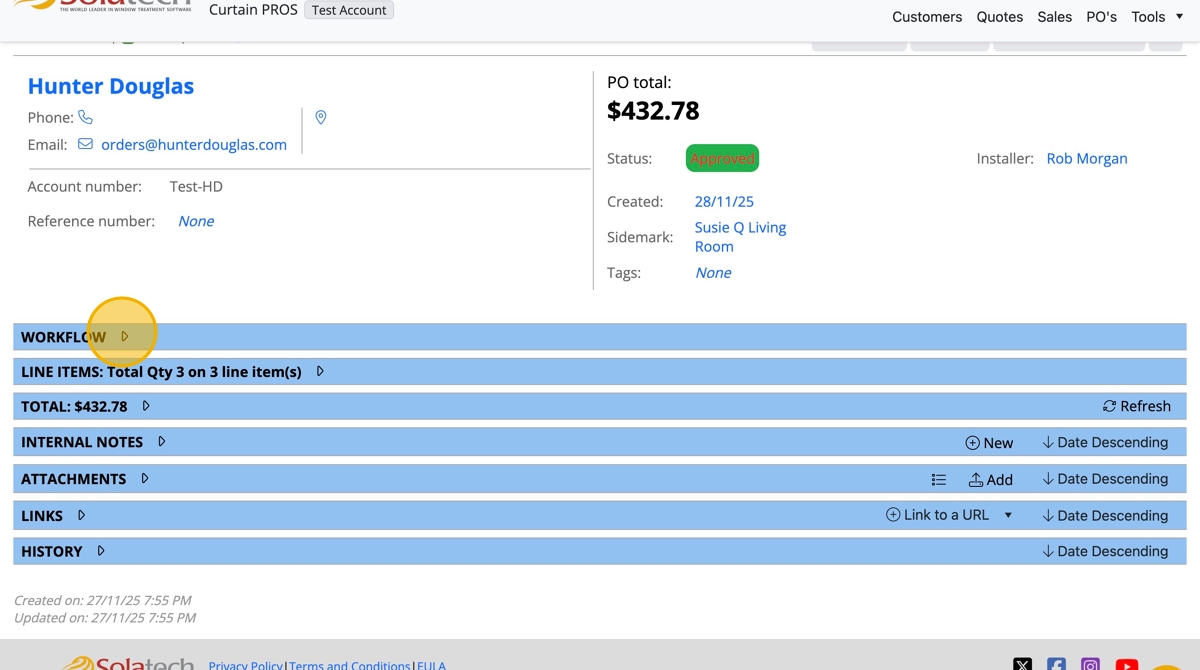Open the Link to a URL dropdown arrow
This screenshot has height=670, width=1200.
coord(1008,515)
